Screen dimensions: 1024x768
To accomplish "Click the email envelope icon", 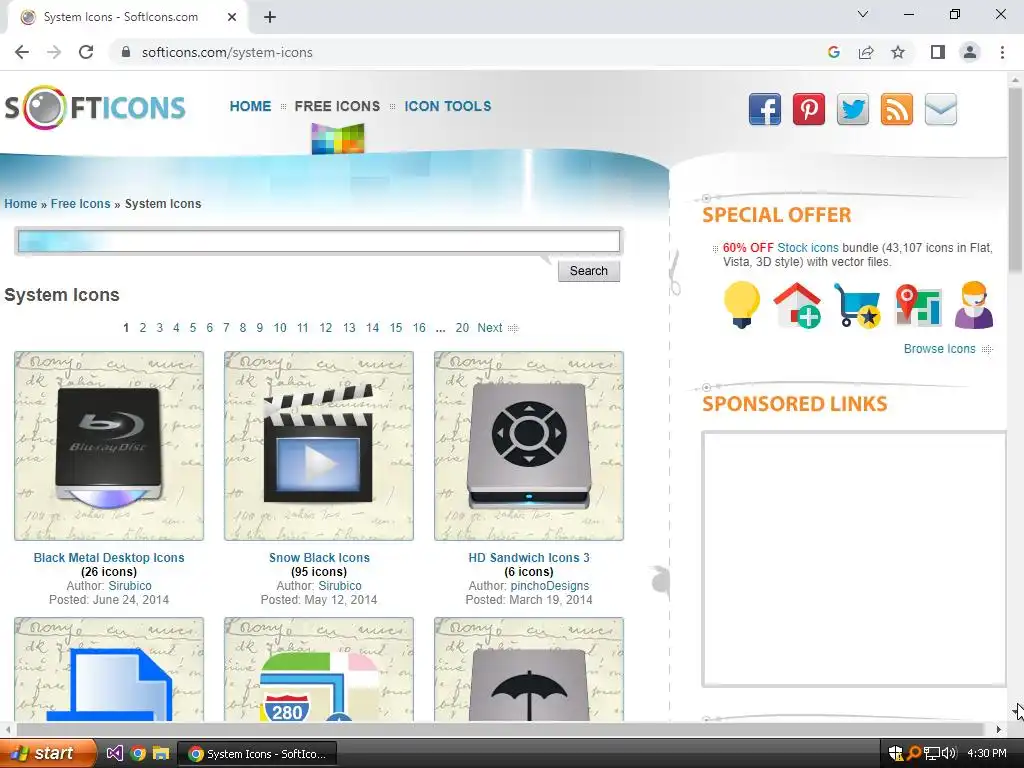I will (941, 109).
